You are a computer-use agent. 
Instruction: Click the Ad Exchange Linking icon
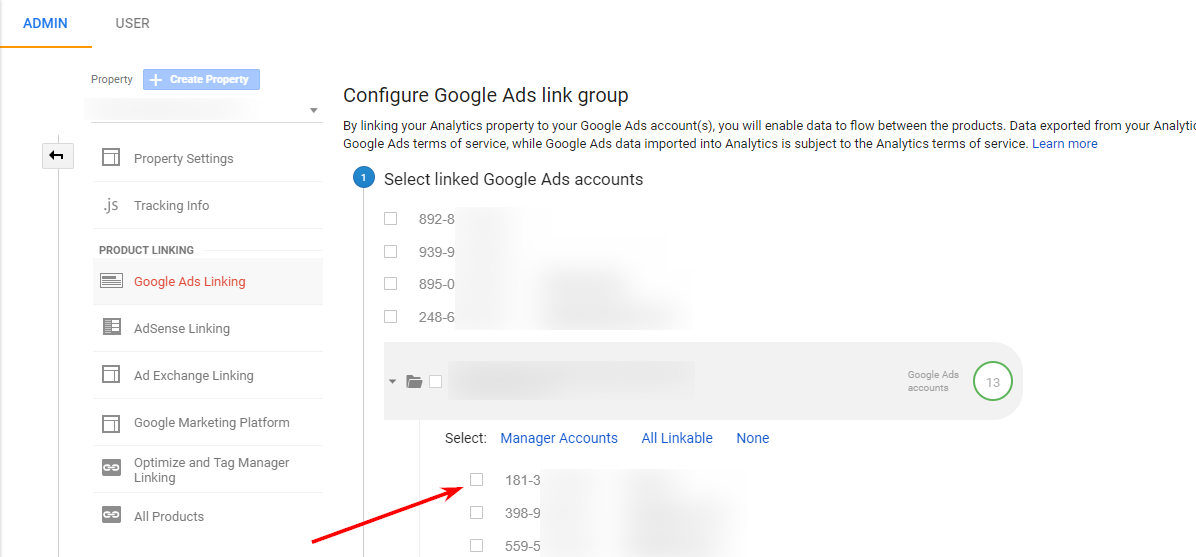click(x=111, y=375)
